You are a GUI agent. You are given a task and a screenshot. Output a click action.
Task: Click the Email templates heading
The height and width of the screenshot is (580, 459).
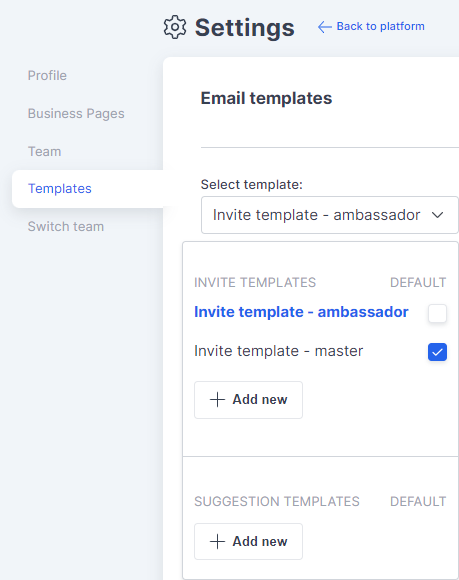(x=266, y=98)
